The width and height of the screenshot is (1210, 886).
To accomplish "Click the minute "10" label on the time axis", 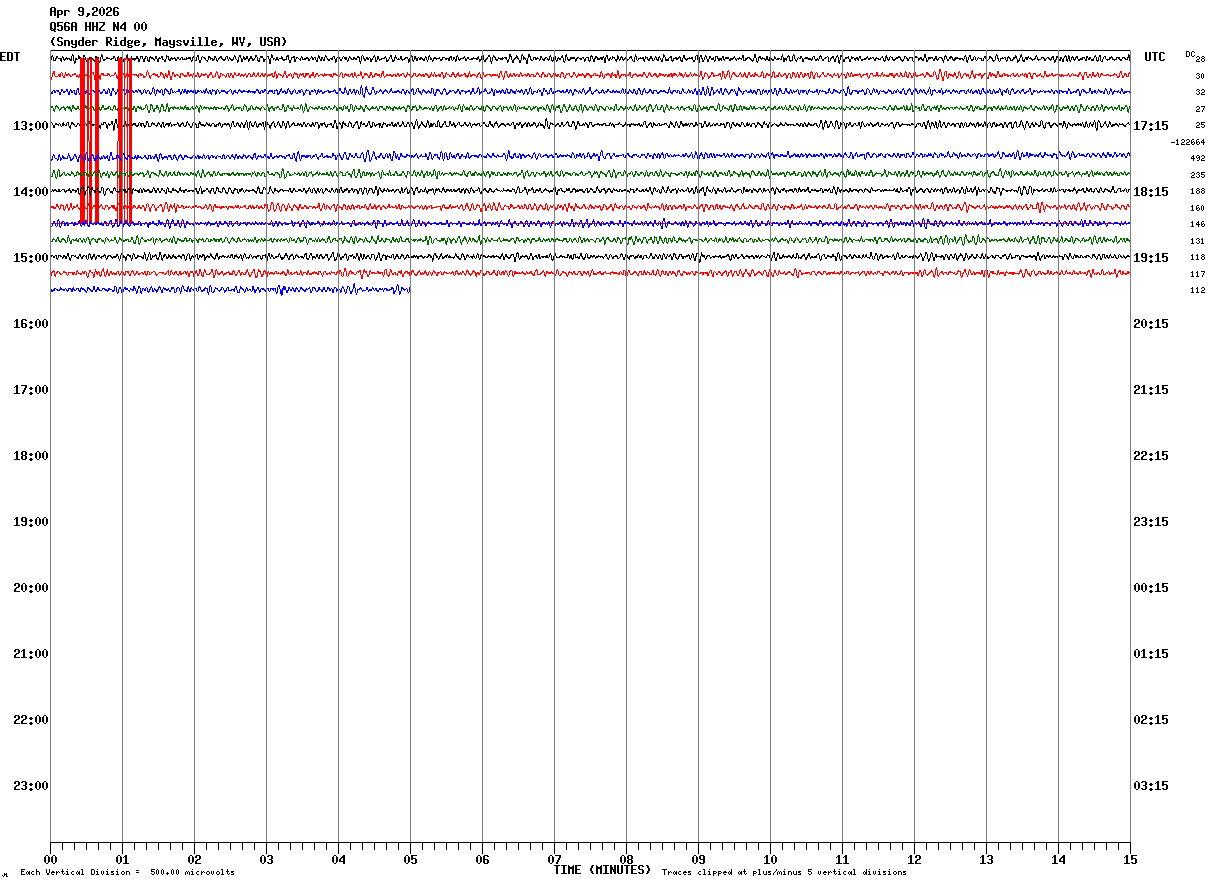I will [x=770, y=860].
